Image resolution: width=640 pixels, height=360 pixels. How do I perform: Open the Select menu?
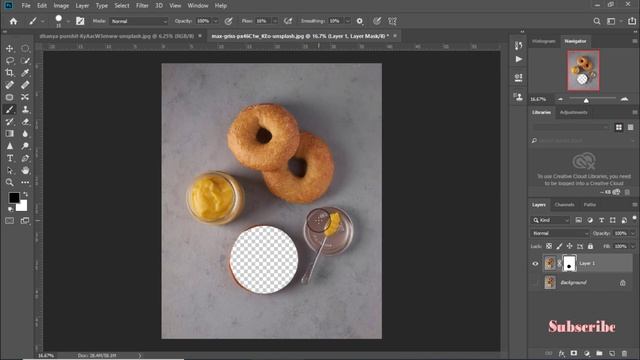tap(122, 6)
